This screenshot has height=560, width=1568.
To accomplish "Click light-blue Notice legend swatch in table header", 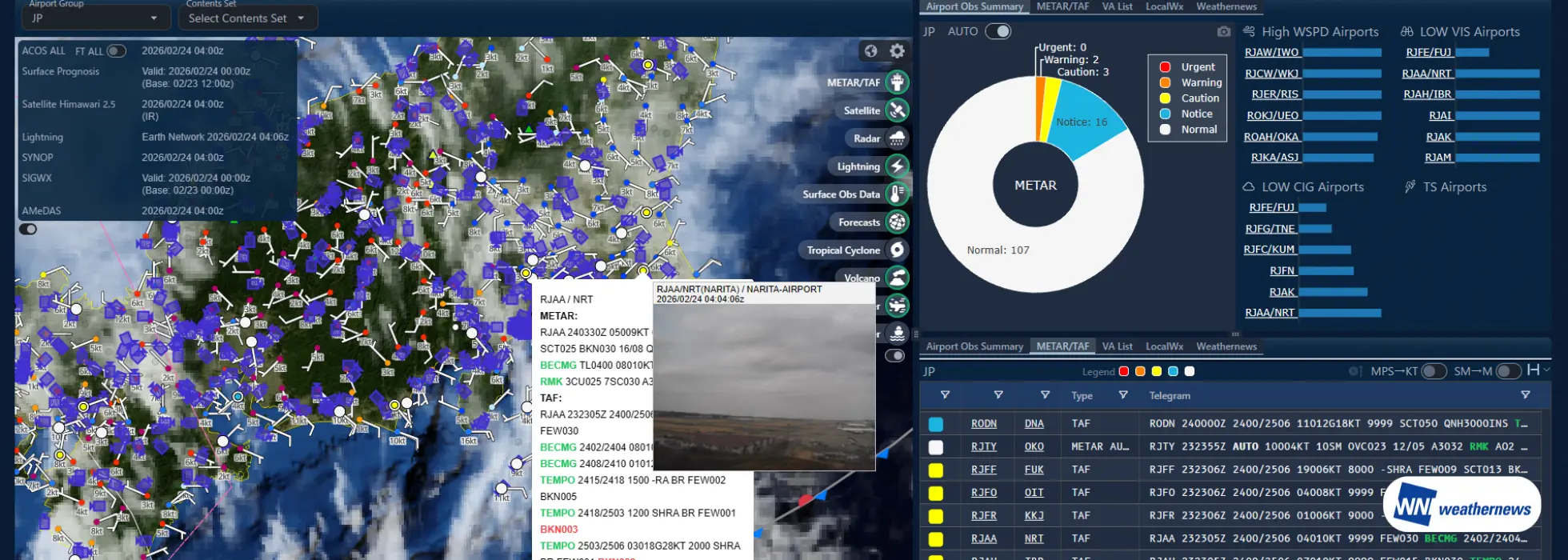I will pyautogui.click(x=1173, y=371).
